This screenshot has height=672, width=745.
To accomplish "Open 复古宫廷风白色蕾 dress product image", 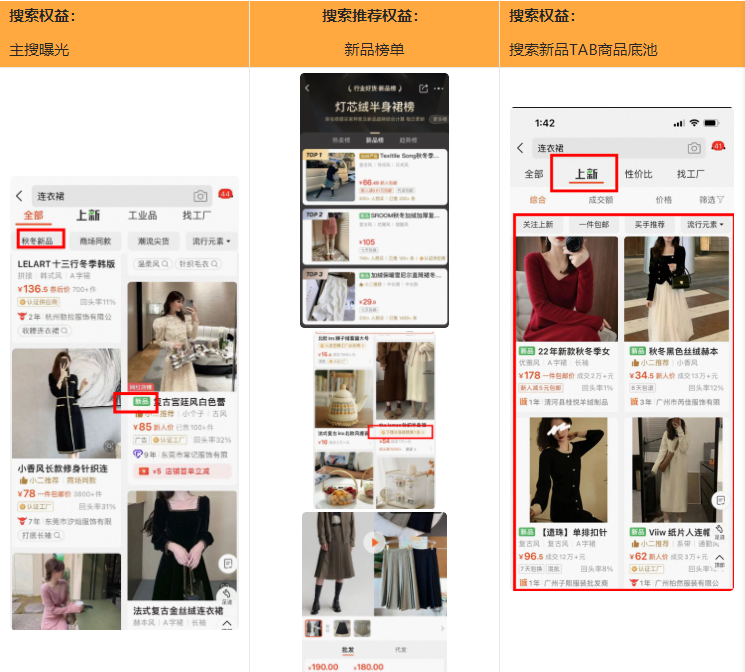I will tap(182, 336).
